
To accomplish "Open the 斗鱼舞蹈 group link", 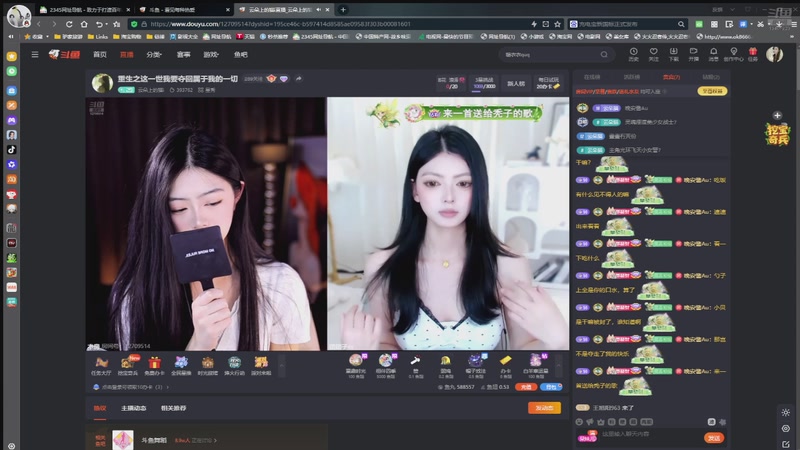I will click(x=154, y=440).
